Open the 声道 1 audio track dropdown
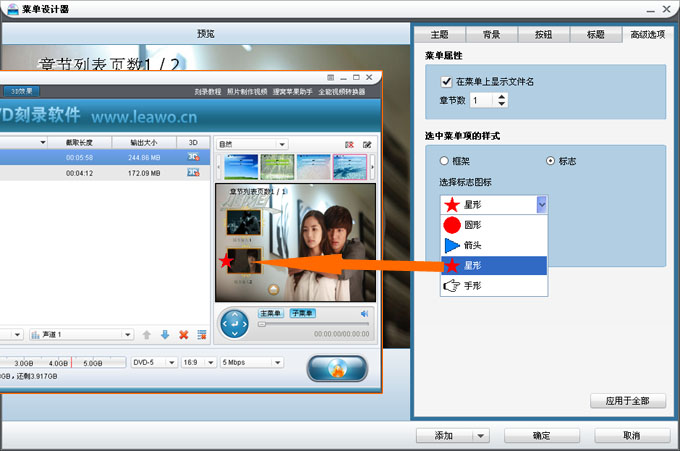 (x=128, y=335)
